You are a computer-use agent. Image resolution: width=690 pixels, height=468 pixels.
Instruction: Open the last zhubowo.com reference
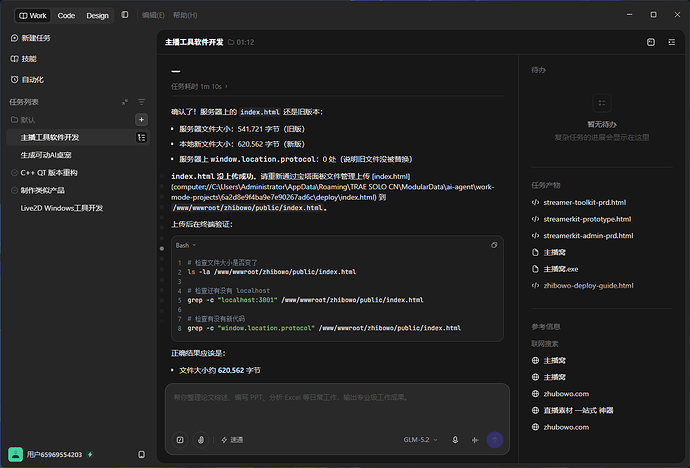(566, 428)
